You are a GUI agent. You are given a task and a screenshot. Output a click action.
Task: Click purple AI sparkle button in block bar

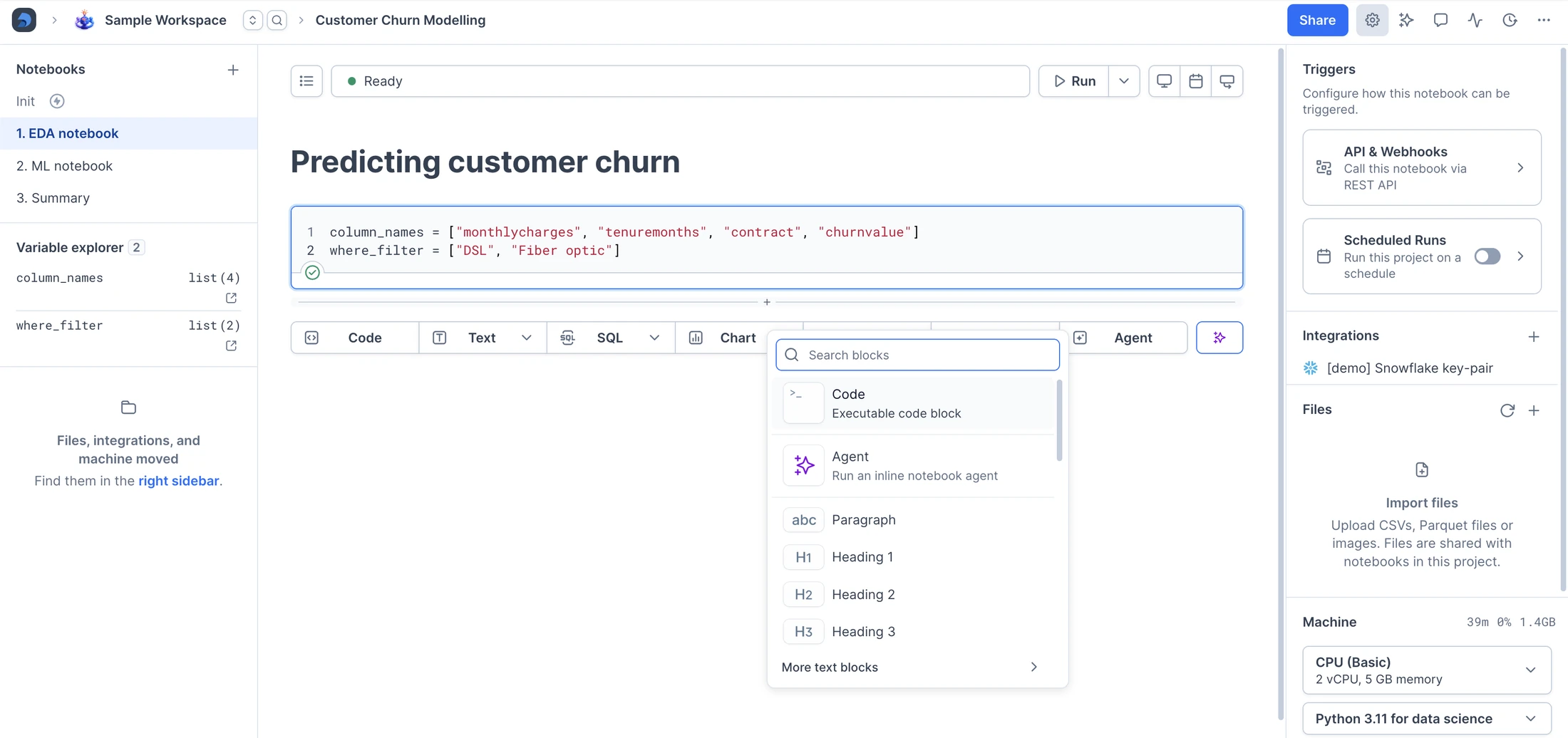tap(1219, 338)
